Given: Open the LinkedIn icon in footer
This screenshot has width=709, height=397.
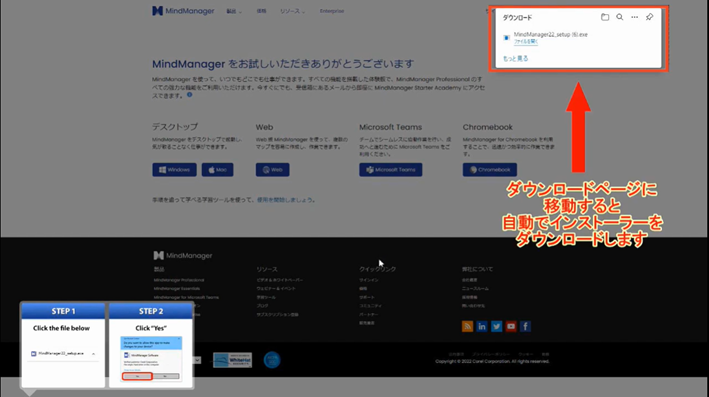Looking at the screenshot, I should (482, 326).
